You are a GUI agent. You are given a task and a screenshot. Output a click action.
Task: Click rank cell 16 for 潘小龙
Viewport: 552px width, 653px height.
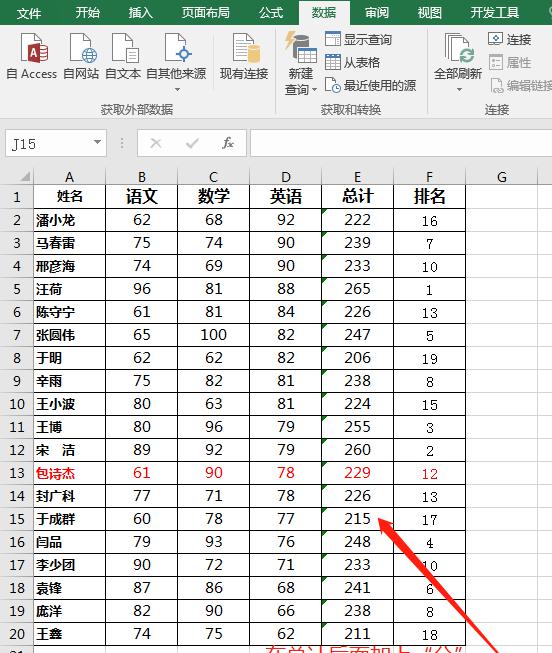[x=430, y=220]
